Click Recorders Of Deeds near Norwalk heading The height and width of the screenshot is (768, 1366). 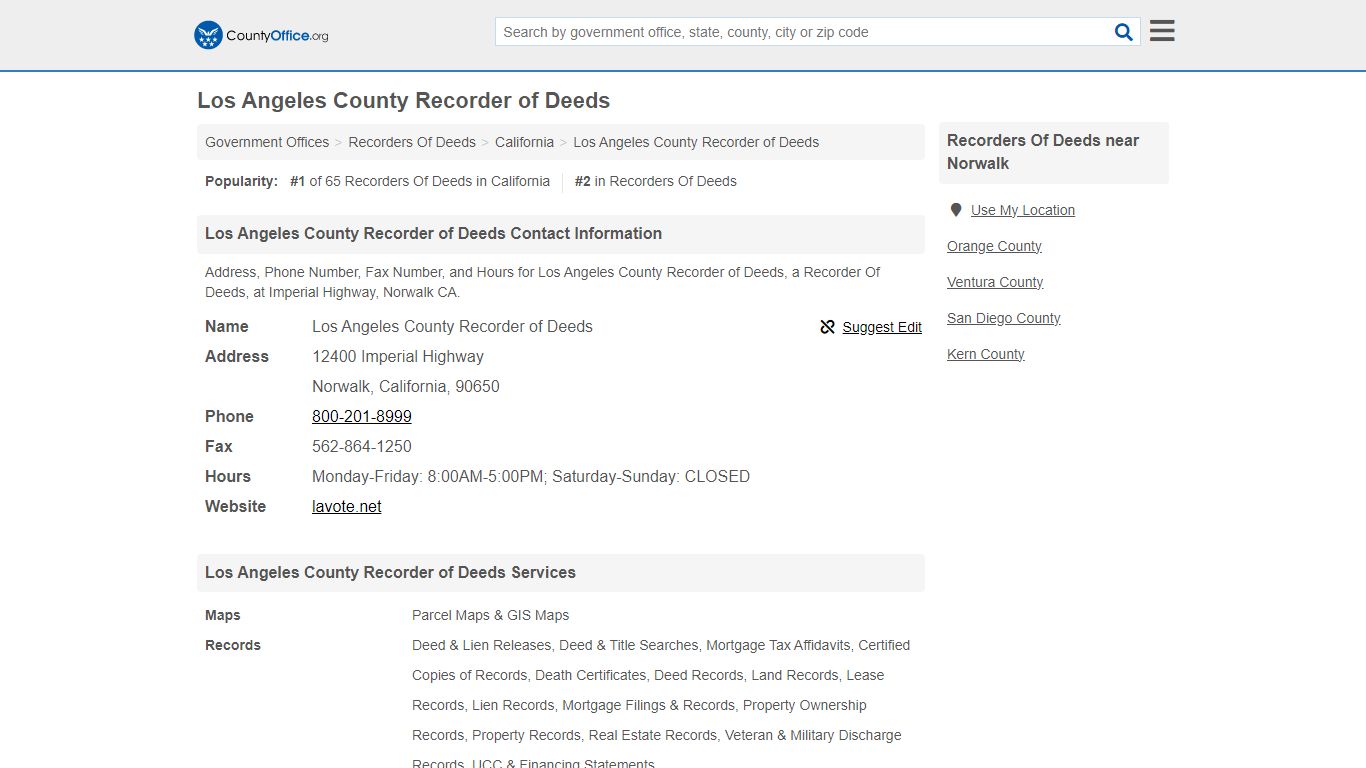pyautogui.click(x=1054, y=152)
